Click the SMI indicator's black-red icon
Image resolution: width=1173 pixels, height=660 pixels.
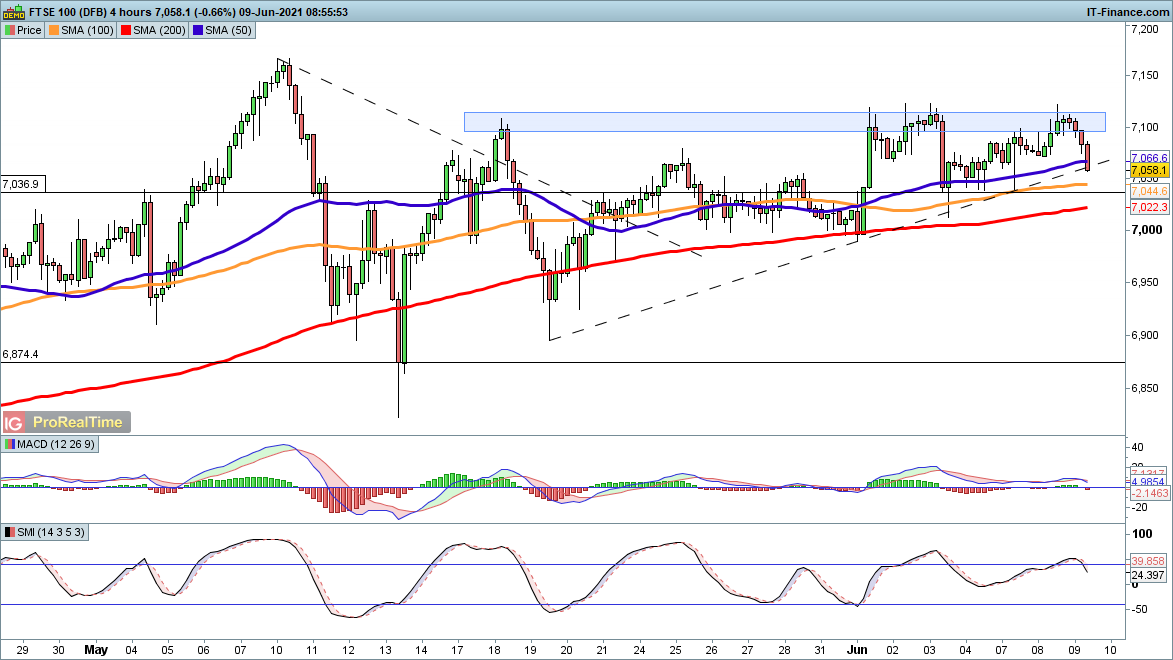pyautogui.click(x=9, y=533)
